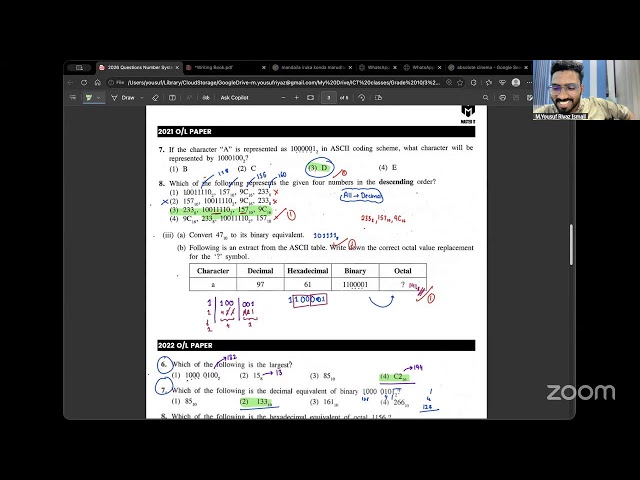Activate the Draw tool
This screenshot has height=480, width=640.
(x=123, y=98)
